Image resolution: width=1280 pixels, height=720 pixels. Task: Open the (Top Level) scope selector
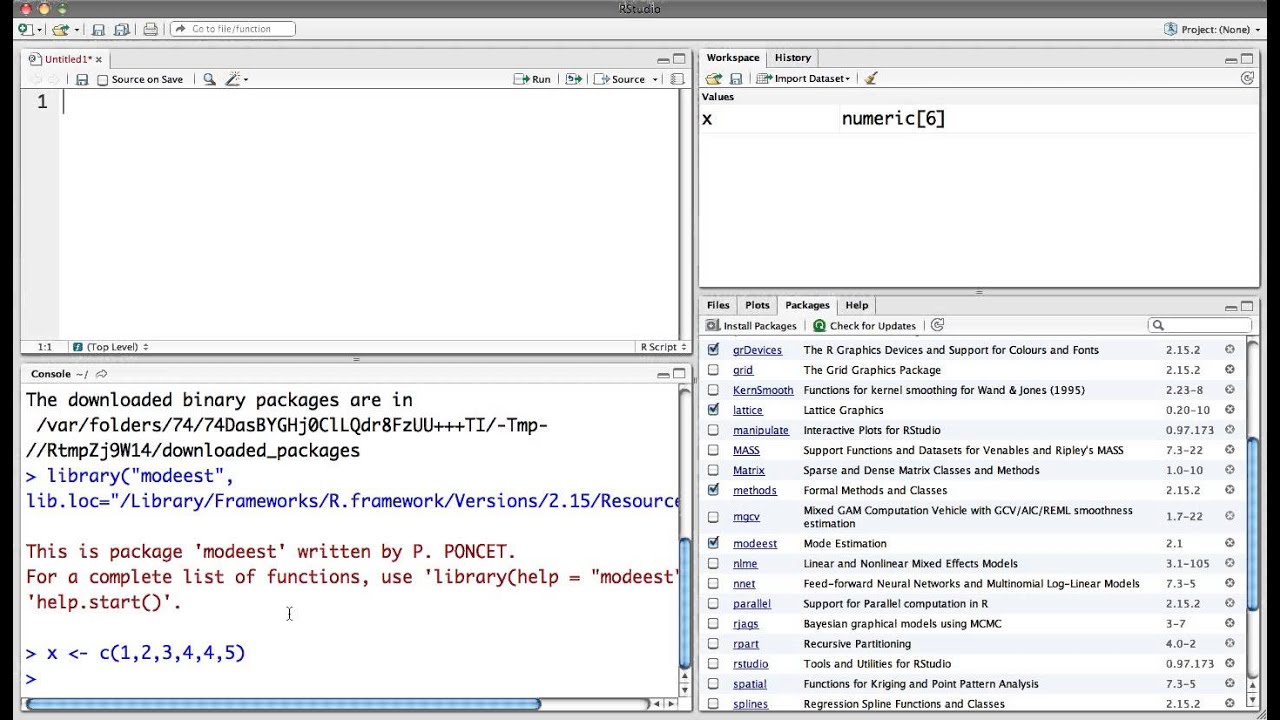[110, 347]
